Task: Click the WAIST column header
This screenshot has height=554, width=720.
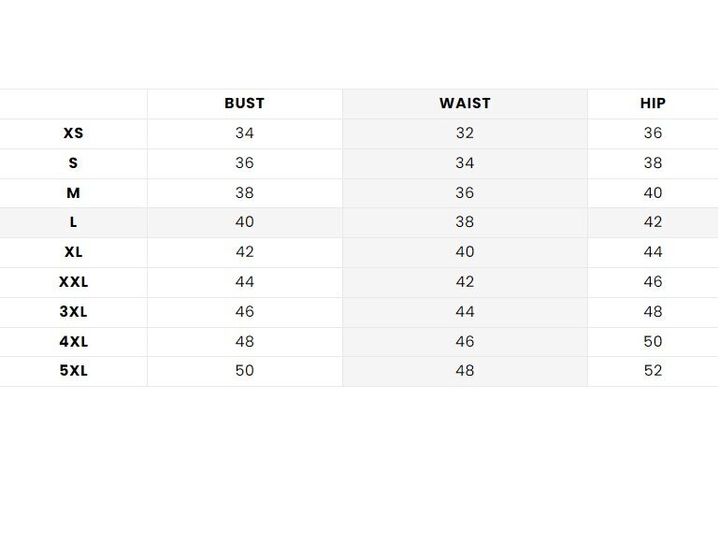Action: tap(465, 103)
